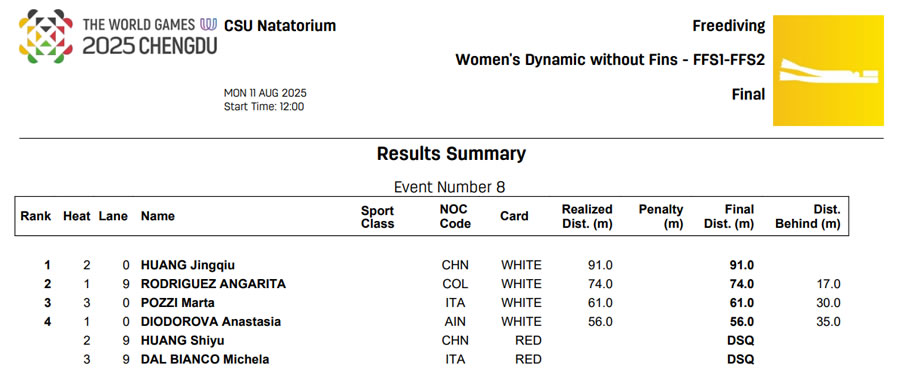Click the Rank column header

coord(36,216)
